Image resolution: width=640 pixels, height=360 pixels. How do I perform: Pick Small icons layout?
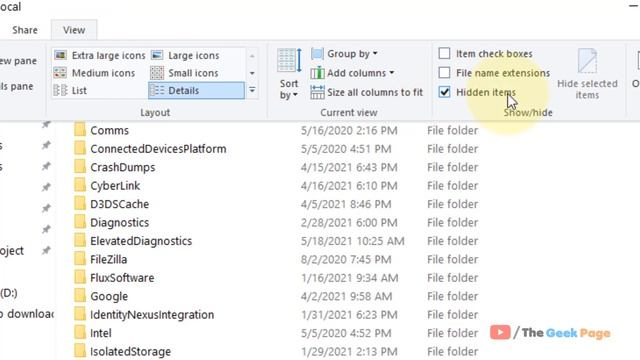tap(184, 73)
